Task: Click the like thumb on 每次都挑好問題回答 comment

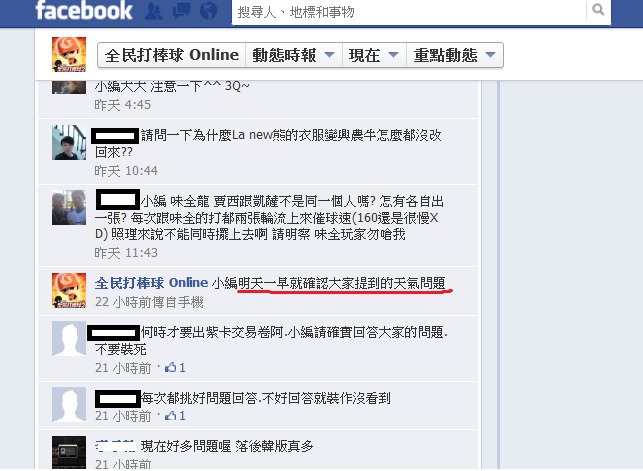Action: point(170,416)
